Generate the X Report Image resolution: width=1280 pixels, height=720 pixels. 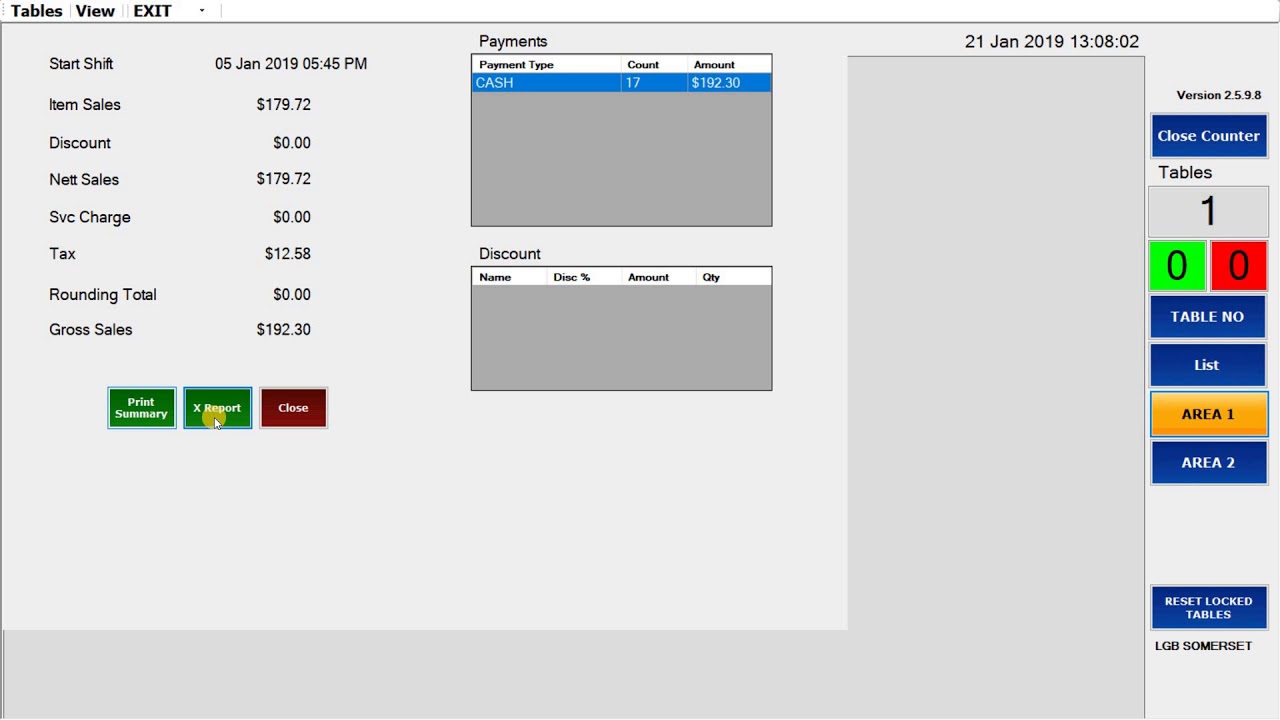(x=218, y=408)
